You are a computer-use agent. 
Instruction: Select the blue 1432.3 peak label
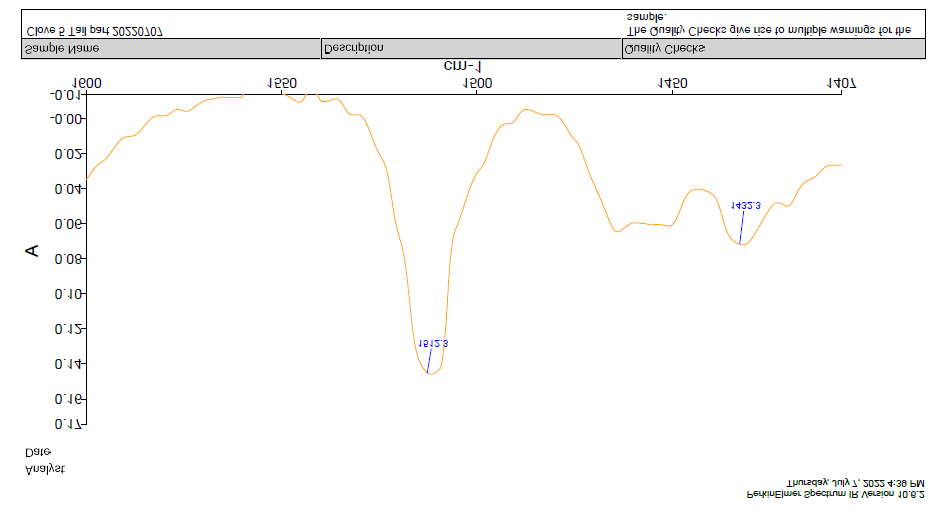pyautogui.click(x=746, y=206)
